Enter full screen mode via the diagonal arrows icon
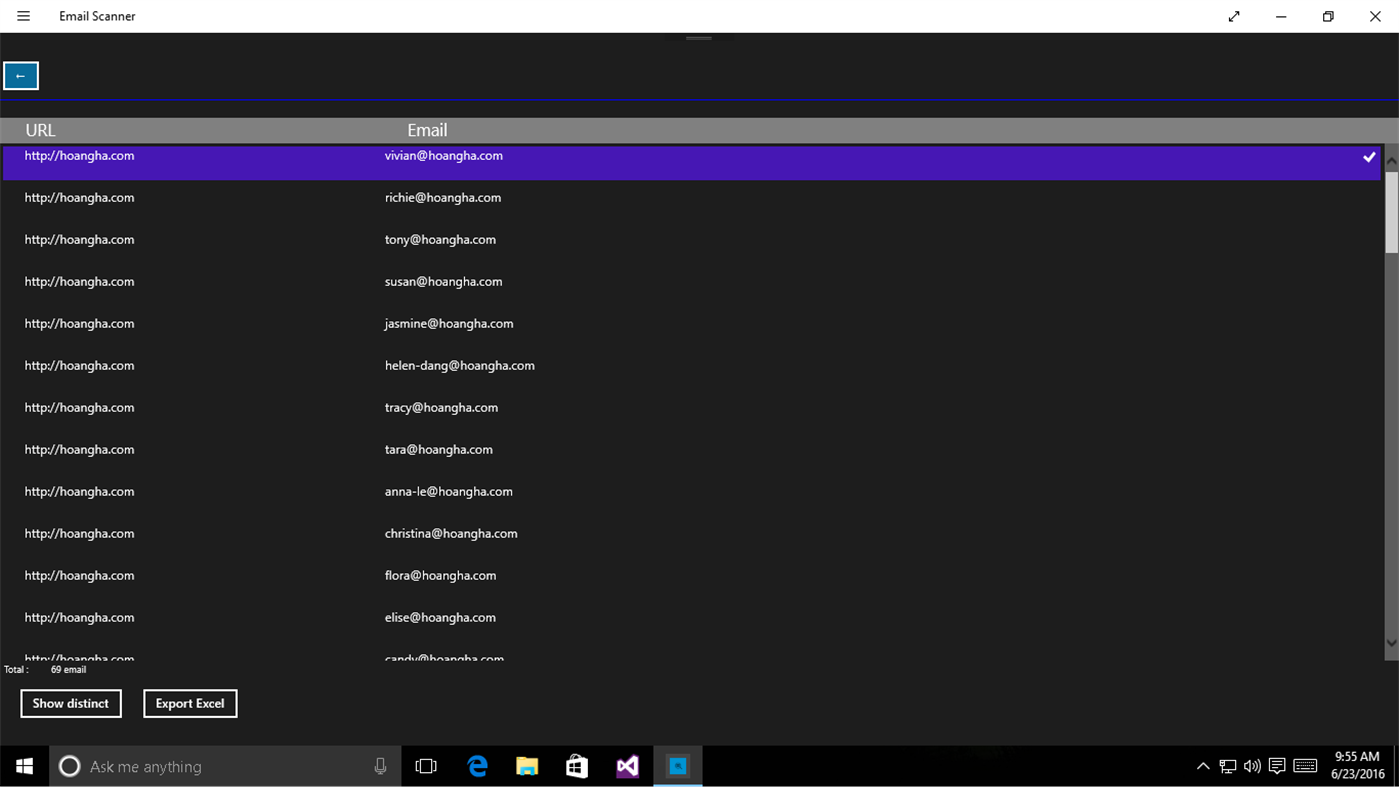This screenshot has width=1399, height=787. 1233,16
